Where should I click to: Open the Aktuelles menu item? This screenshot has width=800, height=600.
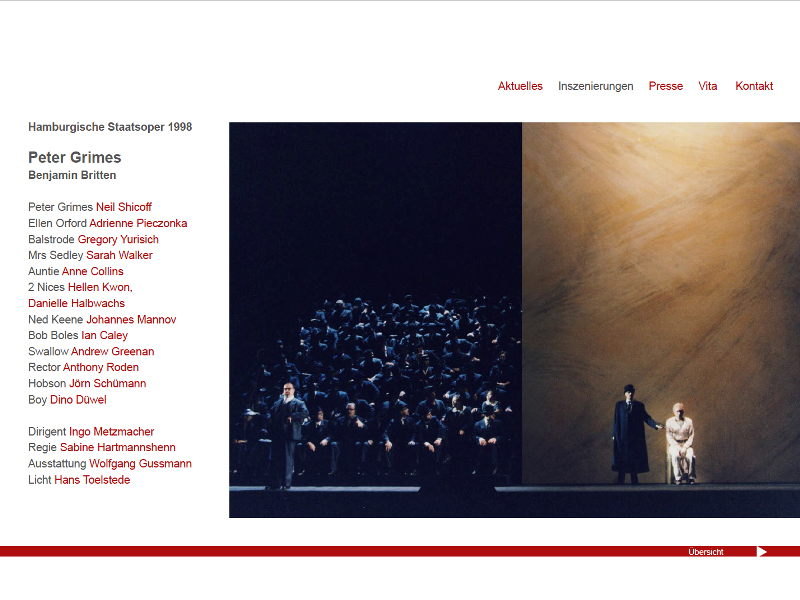520,86
